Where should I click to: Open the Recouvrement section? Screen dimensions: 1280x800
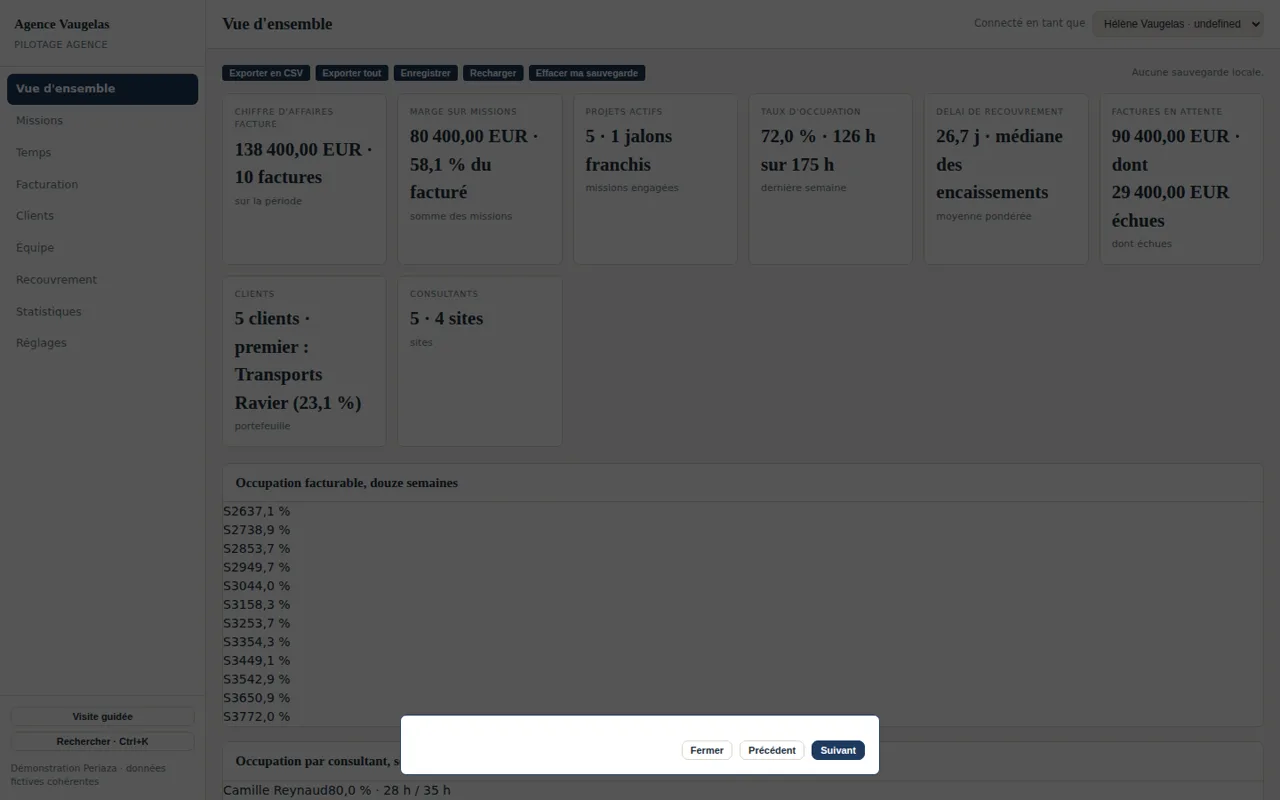[x=102, y=280]
